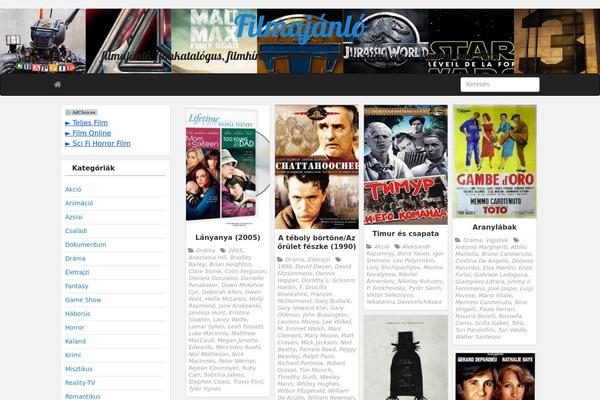Select the Dráma category in the sidebar
The image size is (600, 400).
(75, 258)
